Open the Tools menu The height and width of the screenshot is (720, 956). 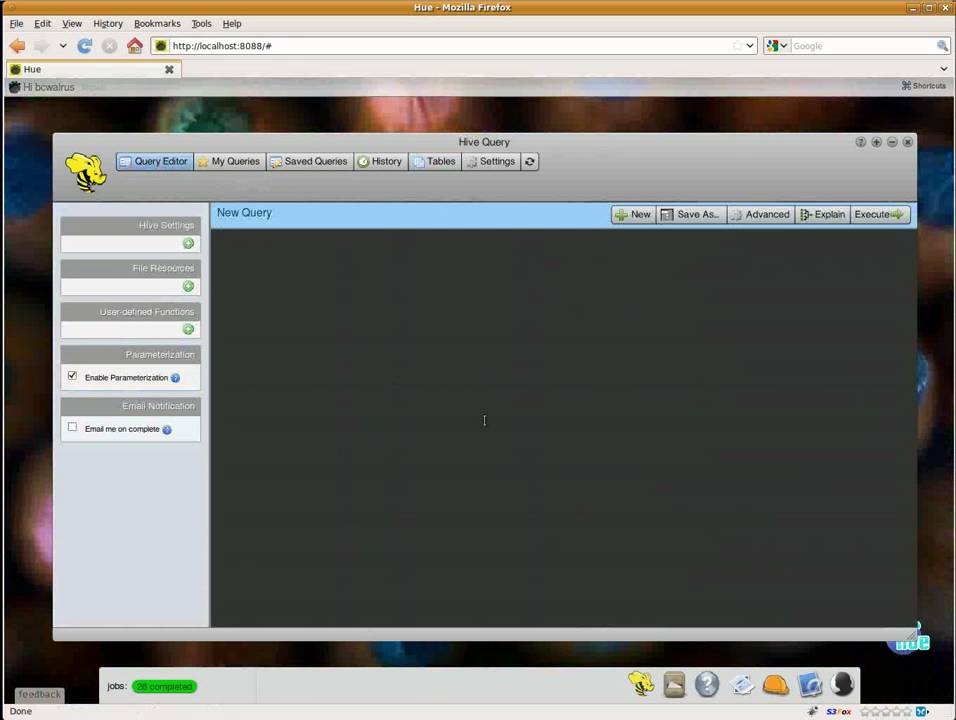click(201, 24)
